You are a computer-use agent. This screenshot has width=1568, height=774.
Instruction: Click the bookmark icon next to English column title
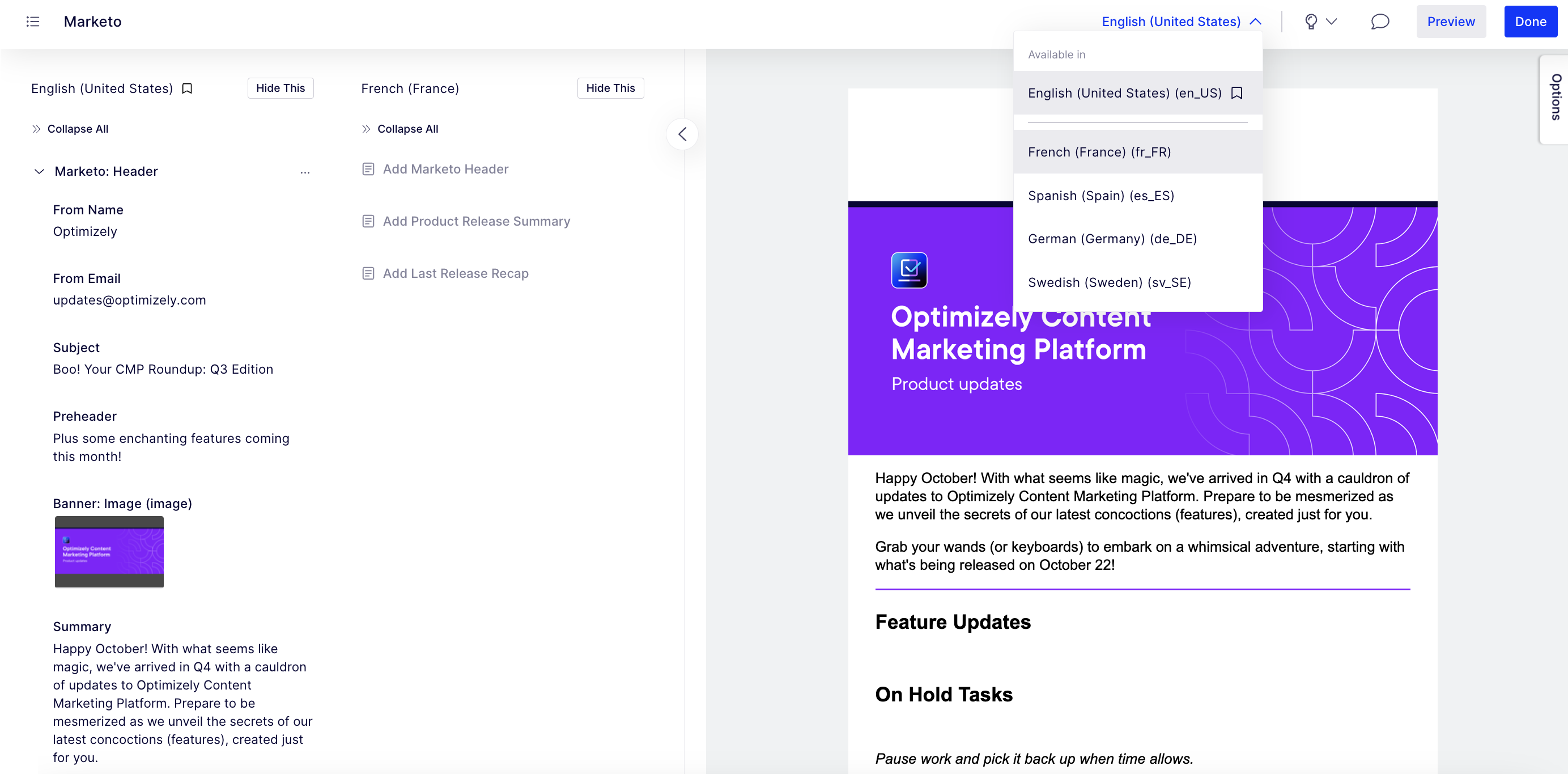187,89
